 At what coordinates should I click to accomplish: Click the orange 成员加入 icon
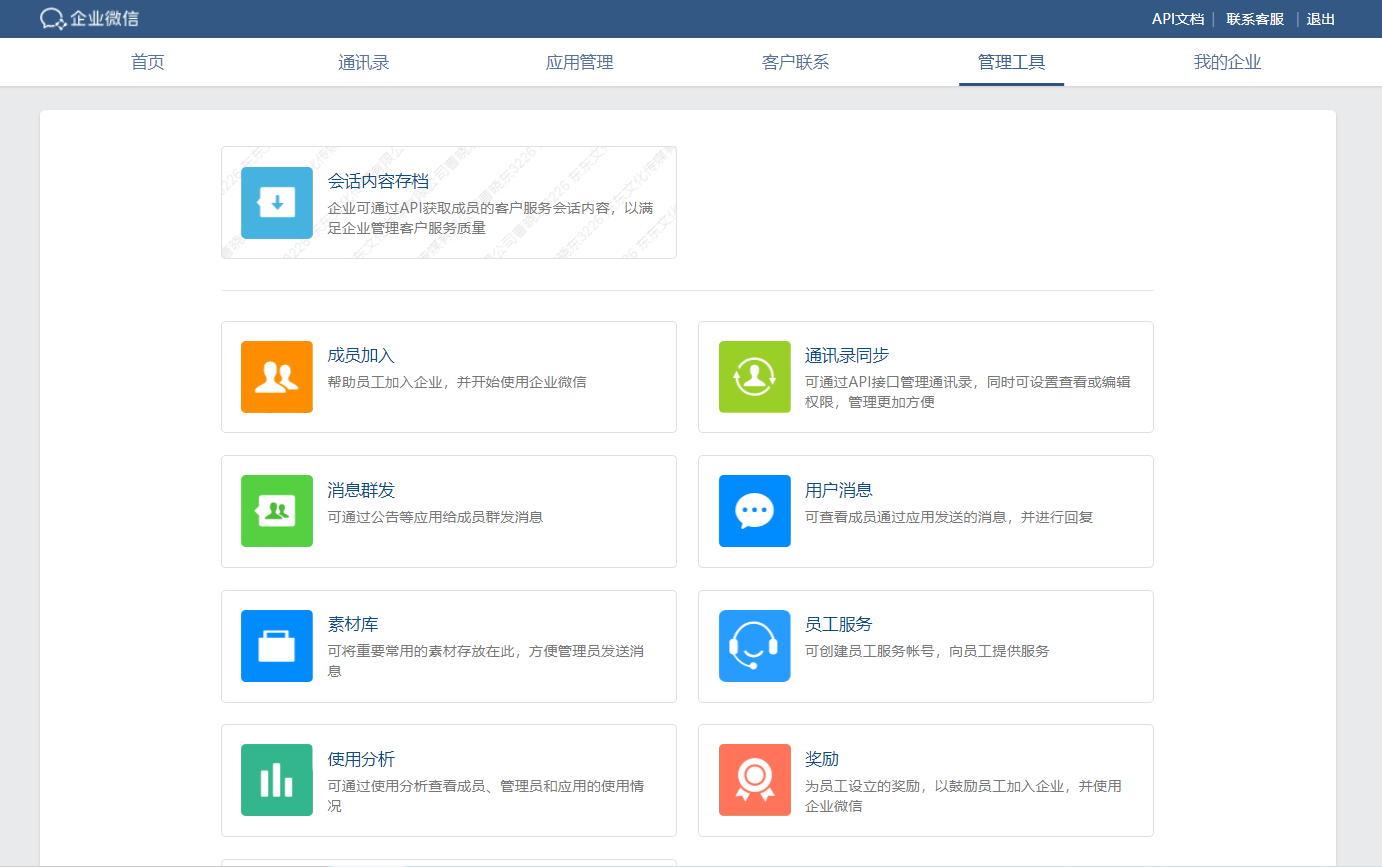point(277,377)
